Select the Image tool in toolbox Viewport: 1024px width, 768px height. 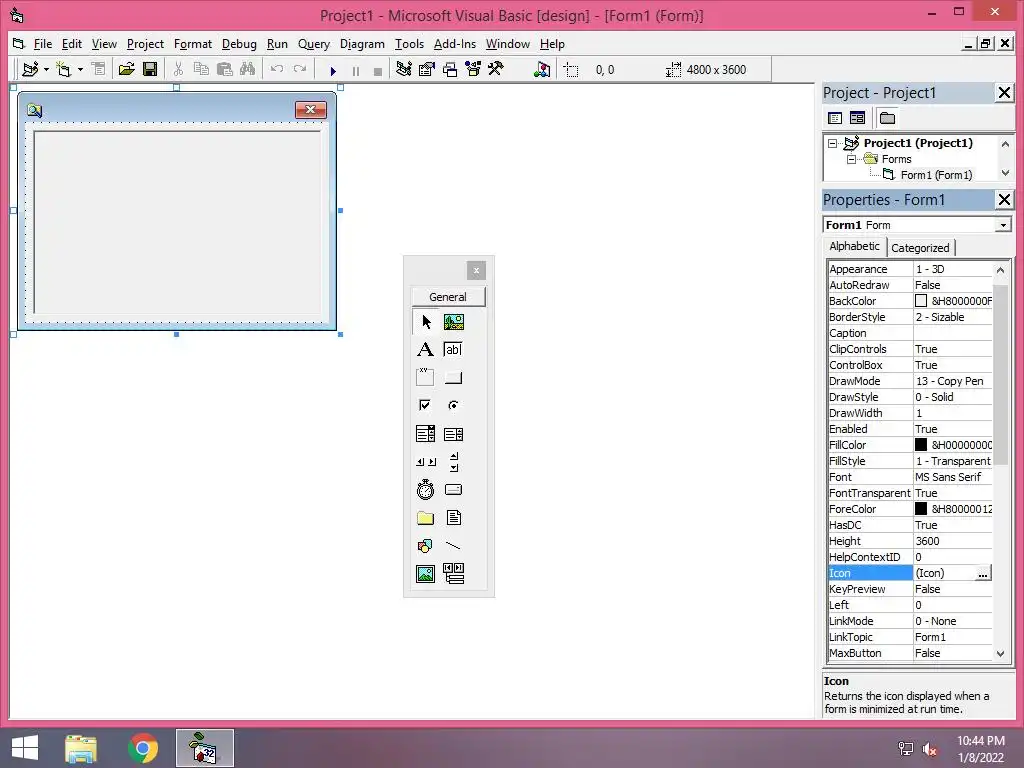point(425,573)
